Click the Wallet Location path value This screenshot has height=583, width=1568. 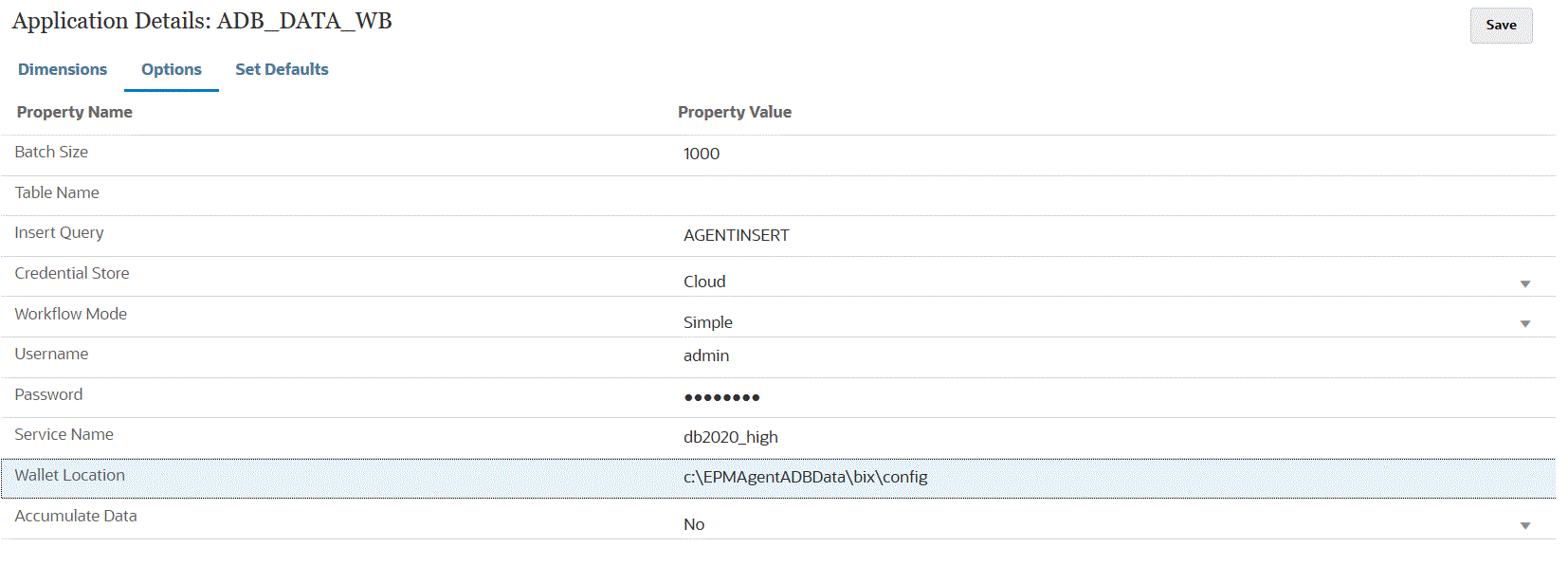806,477
